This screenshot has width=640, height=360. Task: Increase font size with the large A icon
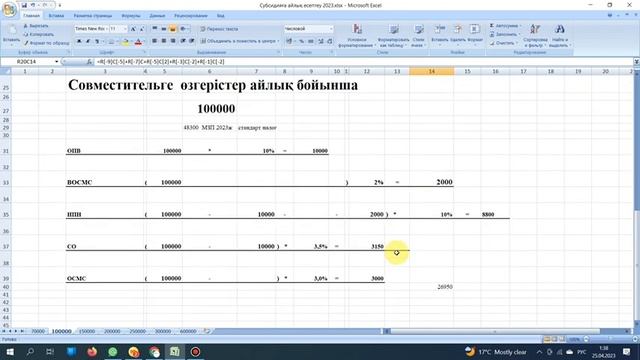coord(133,29)
